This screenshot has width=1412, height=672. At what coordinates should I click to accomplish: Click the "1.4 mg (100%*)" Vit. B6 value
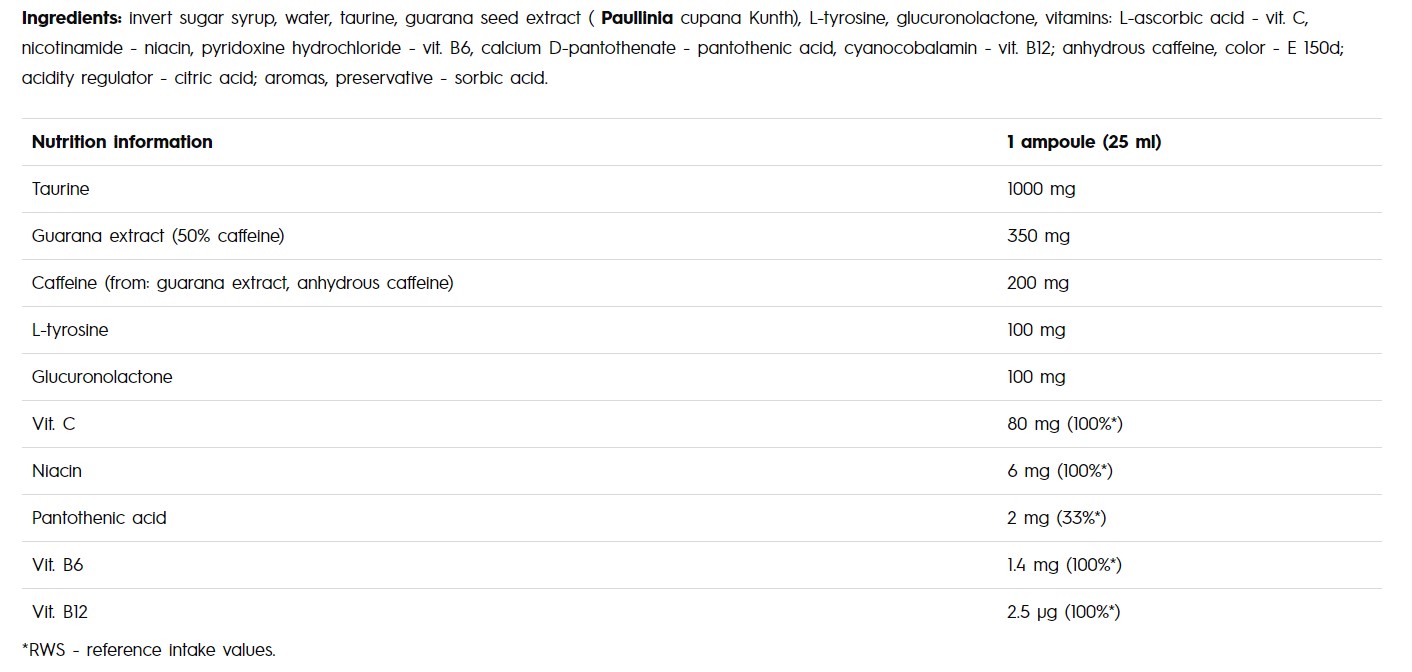[x=1064, y=565]
